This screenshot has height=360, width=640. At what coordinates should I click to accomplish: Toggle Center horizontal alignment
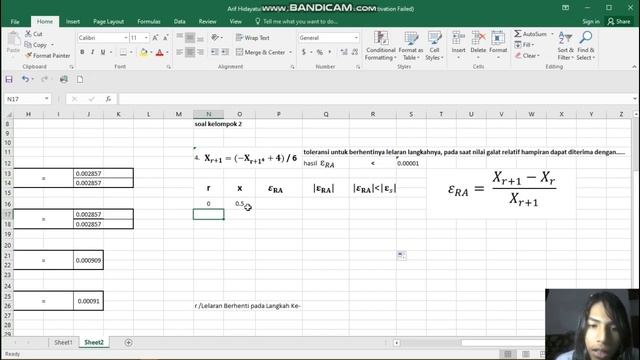point(190,52)
